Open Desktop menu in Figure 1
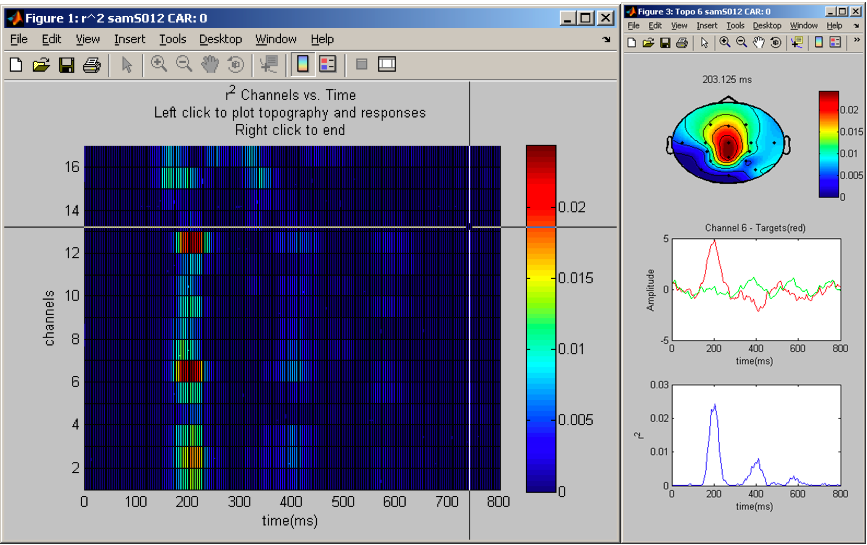 (221, 39)
